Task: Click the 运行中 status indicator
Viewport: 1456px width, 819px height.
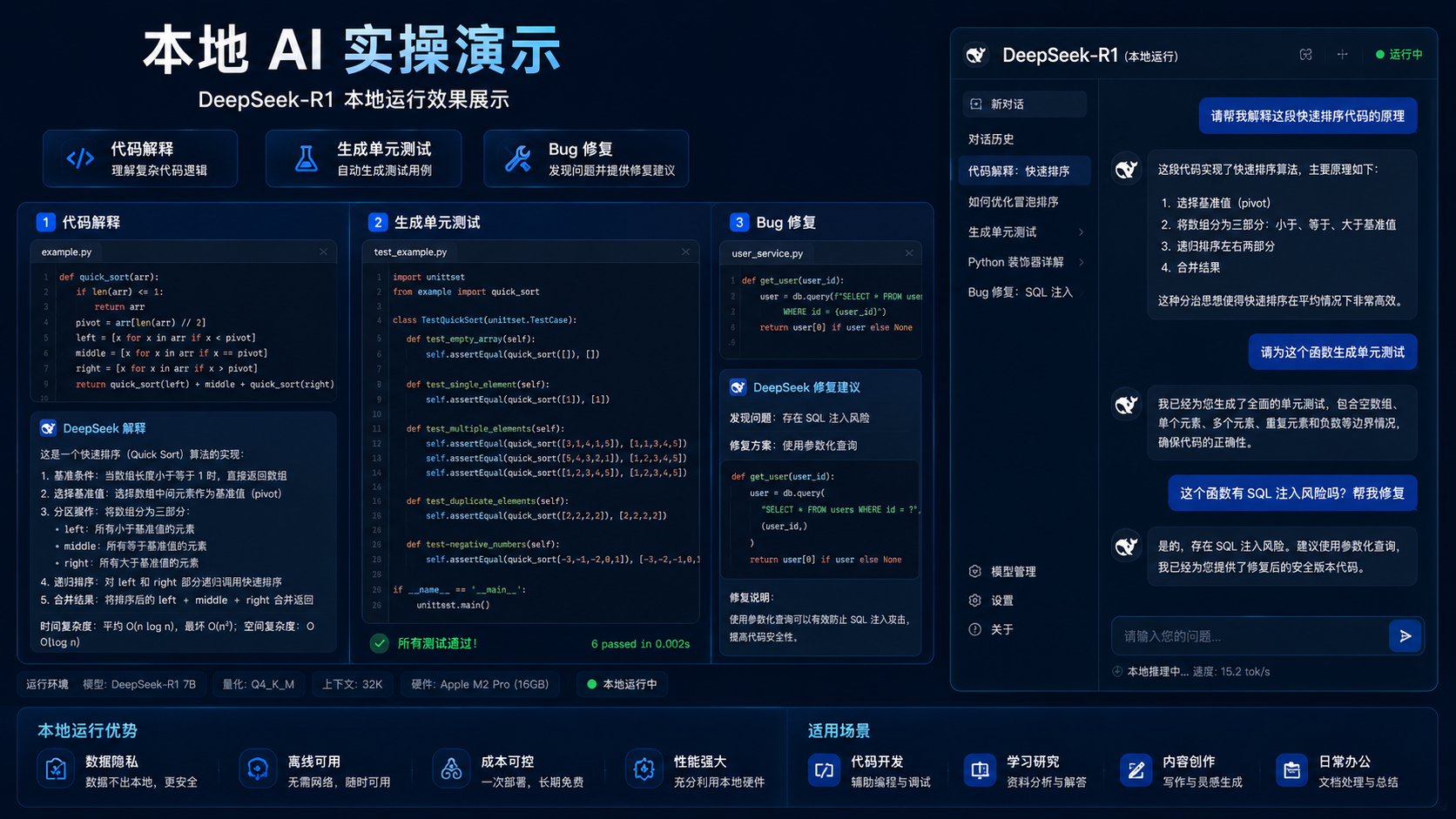Action: (x=1399, y=54)
